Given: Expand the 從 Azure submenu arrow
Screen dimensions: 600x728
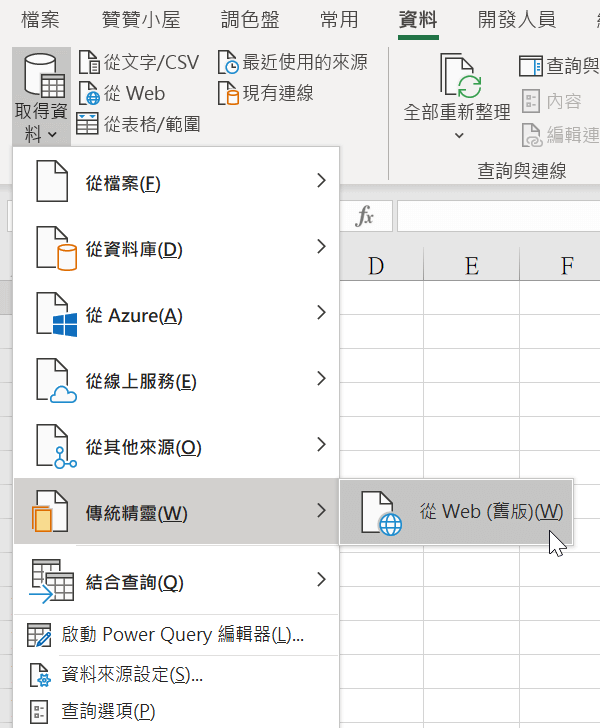Looking at the screenshot, I should coord(321,312).
